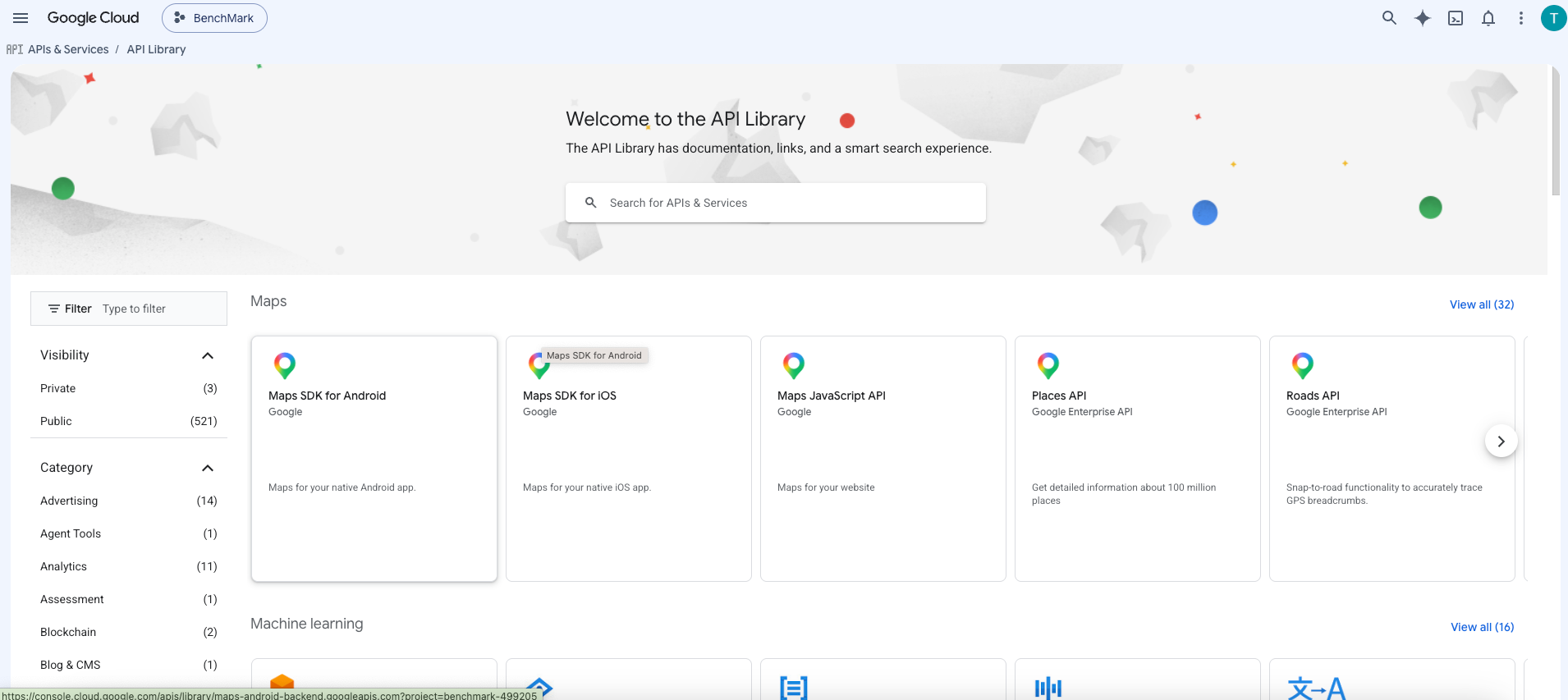Open the top bar search icon
The width and height of the screenshot is (1568, 700).
click(1389, 18)
